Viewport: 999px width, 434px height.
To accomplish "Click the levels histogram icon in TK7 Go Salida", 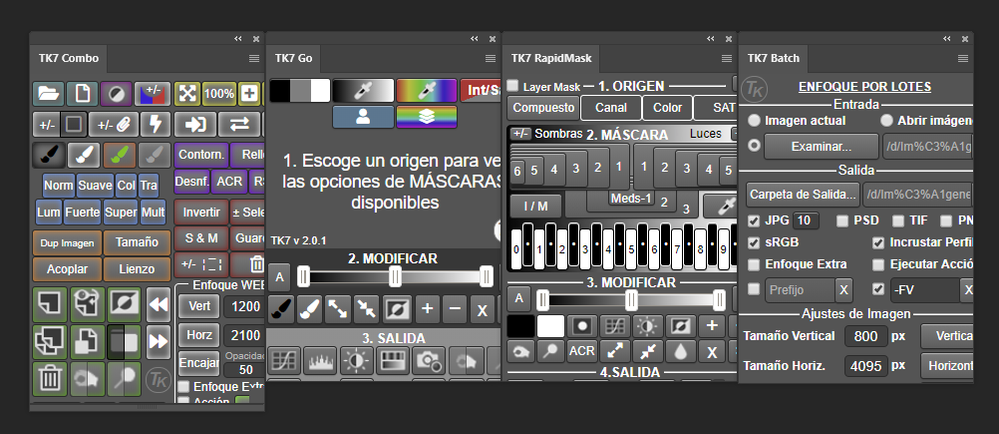I will coord(320,361).
